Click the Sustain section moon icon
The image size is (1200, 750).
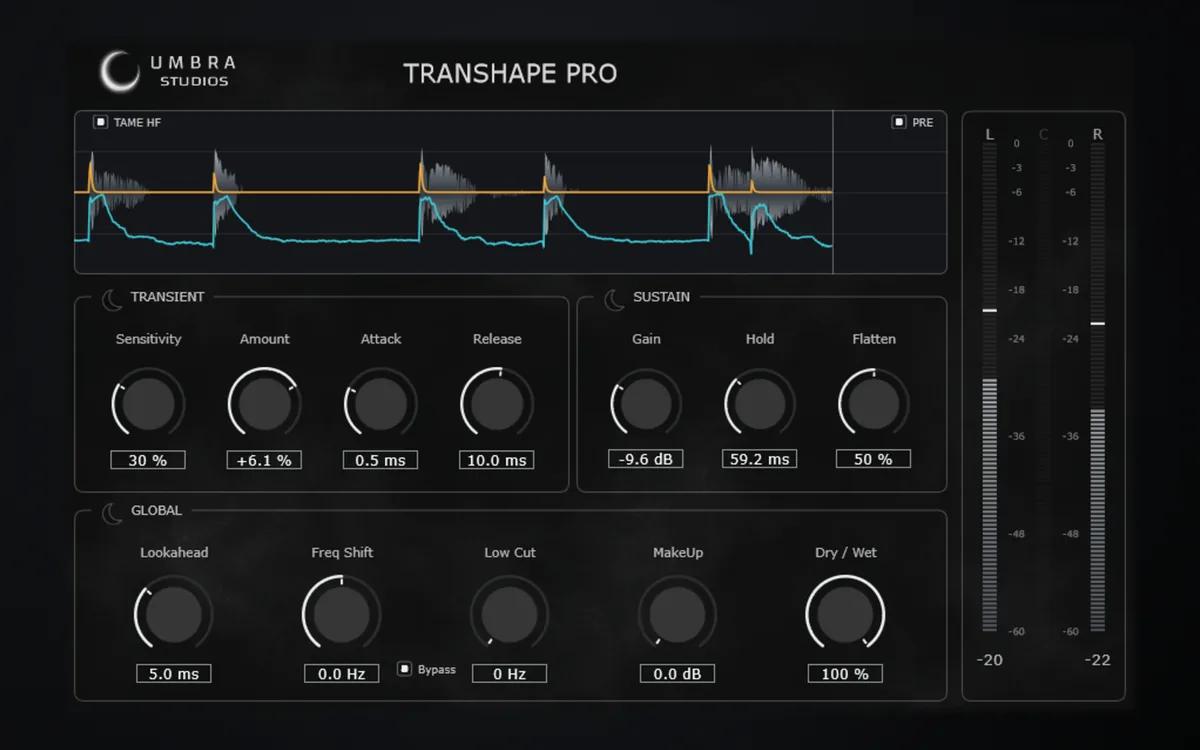pos(615,298)
